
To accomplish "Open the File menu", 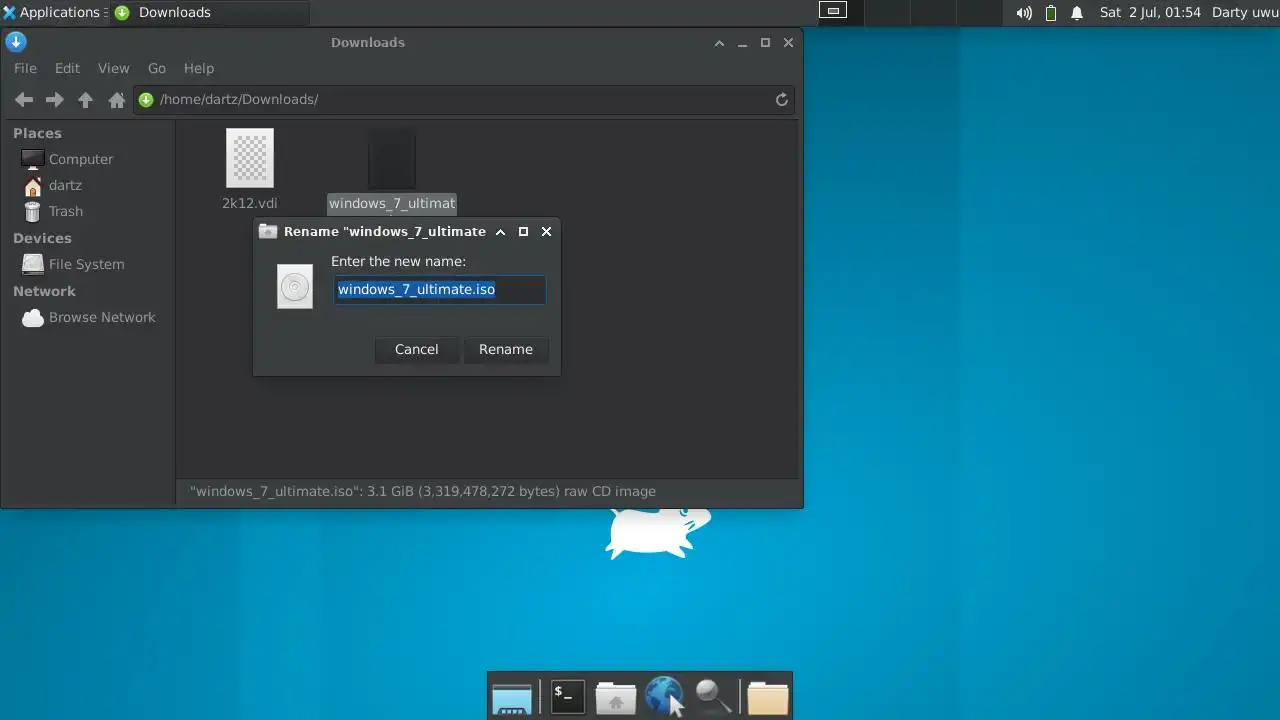I will click(x=25, y=68).
